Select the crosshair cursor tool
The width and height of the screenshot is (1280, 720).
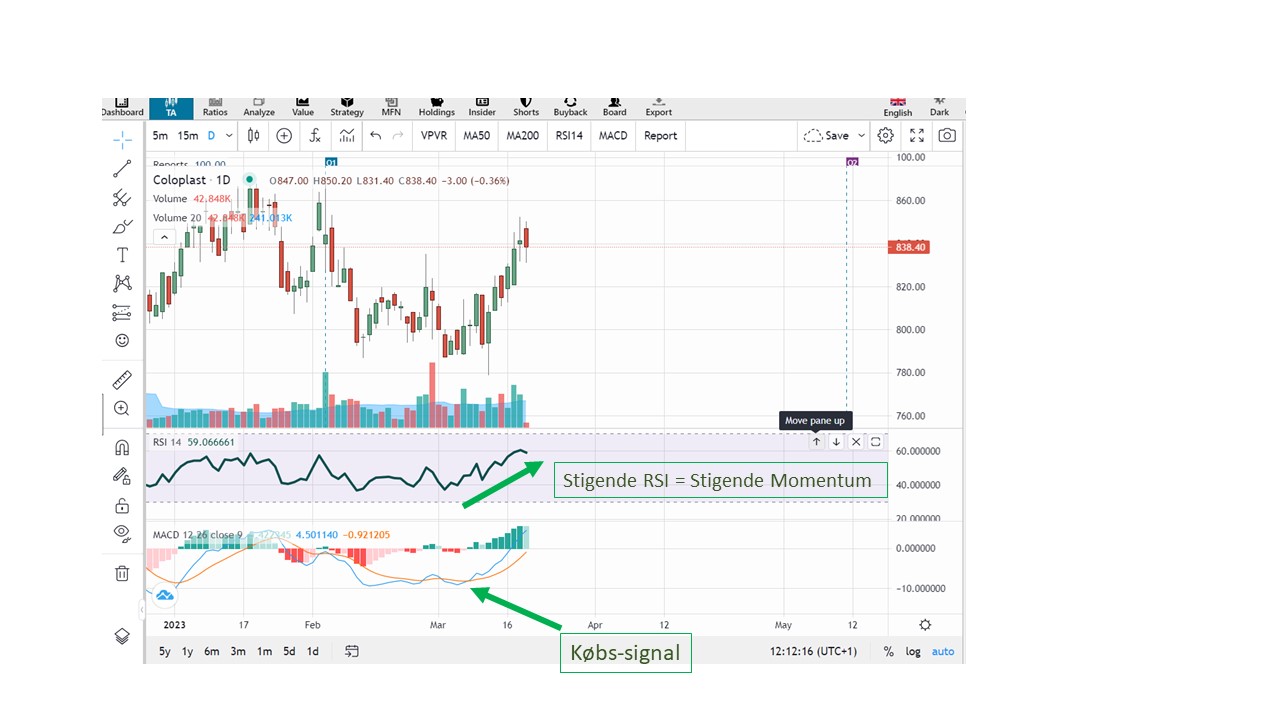(x=122, y=139)
